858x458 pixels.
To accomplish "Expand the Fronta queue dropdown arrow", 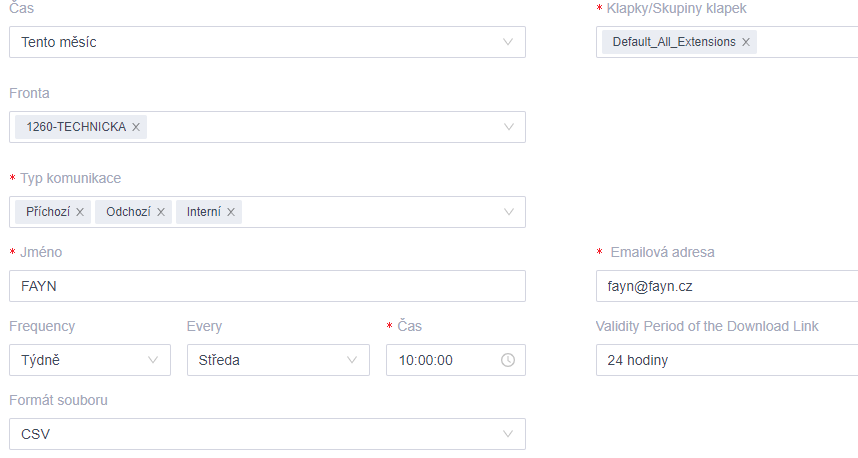I will (508, 127).
